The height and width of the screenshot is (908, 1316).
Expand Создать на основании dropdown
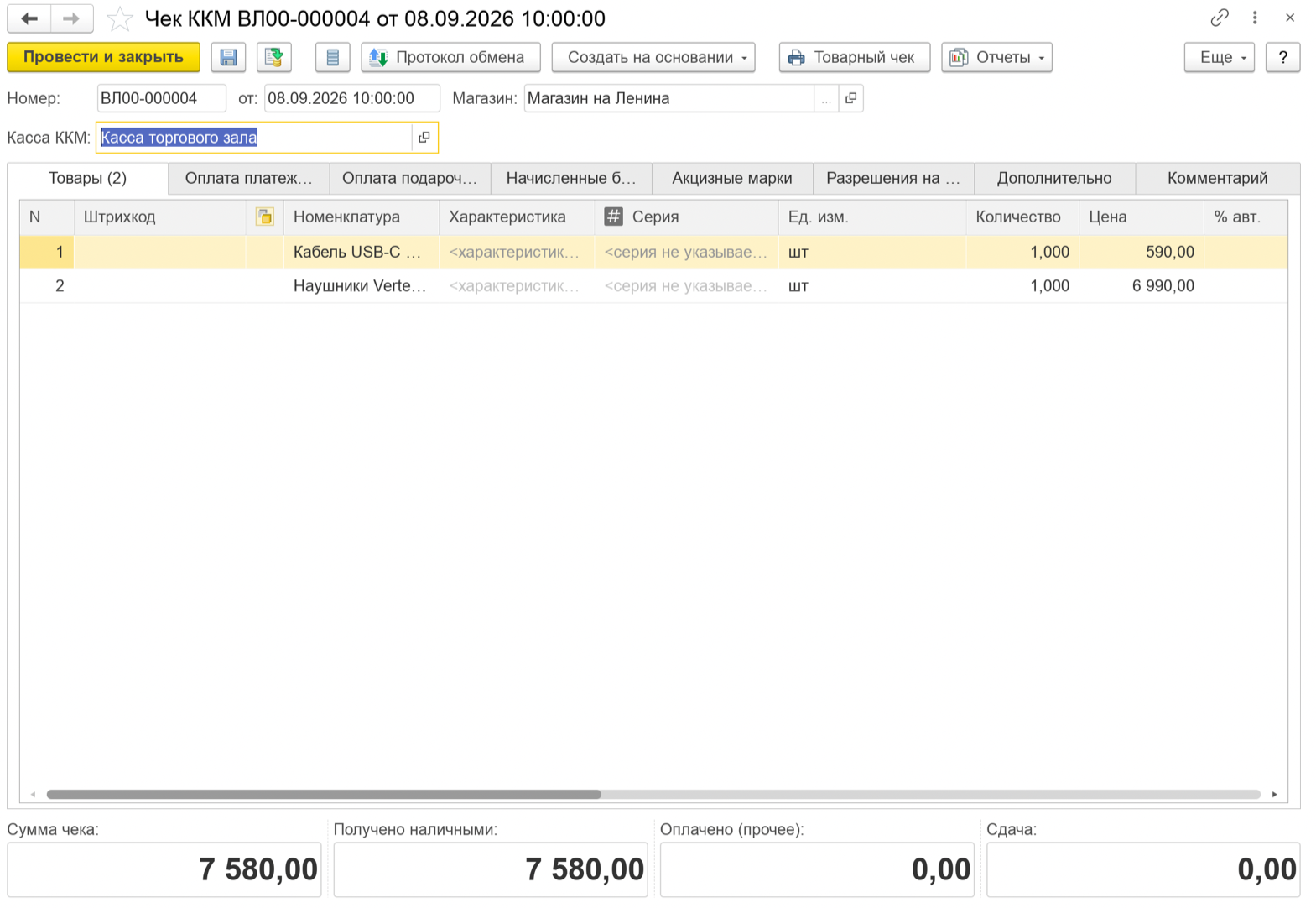point(653,57)
